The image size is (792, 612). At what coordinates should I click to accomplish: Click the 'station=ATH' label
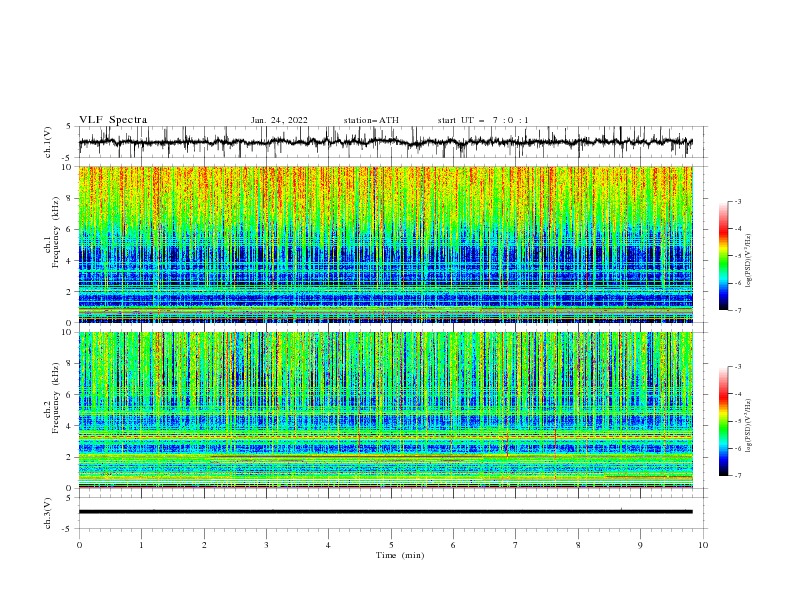371,120
